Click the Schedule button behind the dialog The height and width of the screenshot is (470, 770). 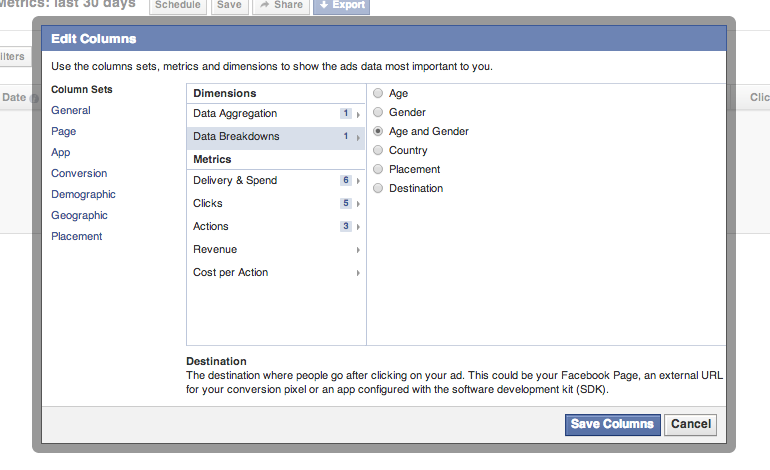click(x=178, y=5)
